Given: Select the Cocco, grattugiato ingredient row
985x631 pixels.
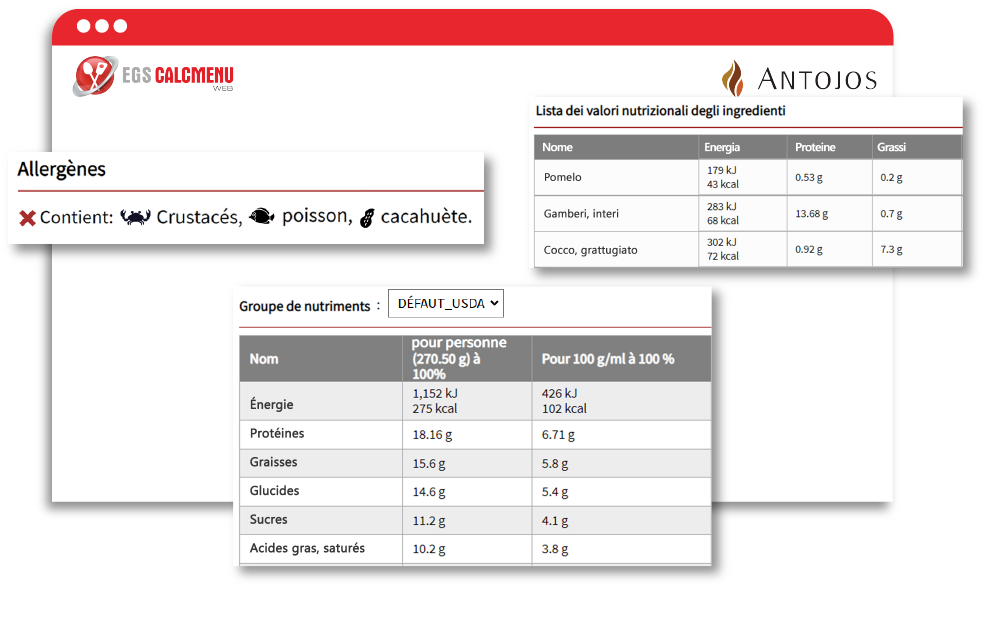Looking at the screenshot, I should (748, 250).
